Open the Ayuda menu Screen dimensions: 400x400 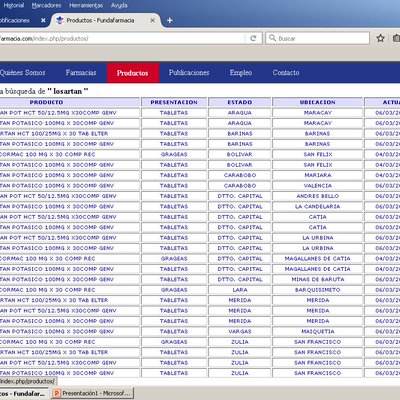pyautogui.click(x=119, y=5)
